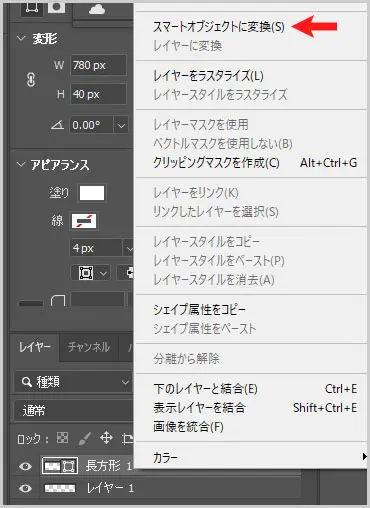Viewport: 370px width, 508px height.
Task: Hide the レイヤー 1 layer
Action: tap(25, 489)
